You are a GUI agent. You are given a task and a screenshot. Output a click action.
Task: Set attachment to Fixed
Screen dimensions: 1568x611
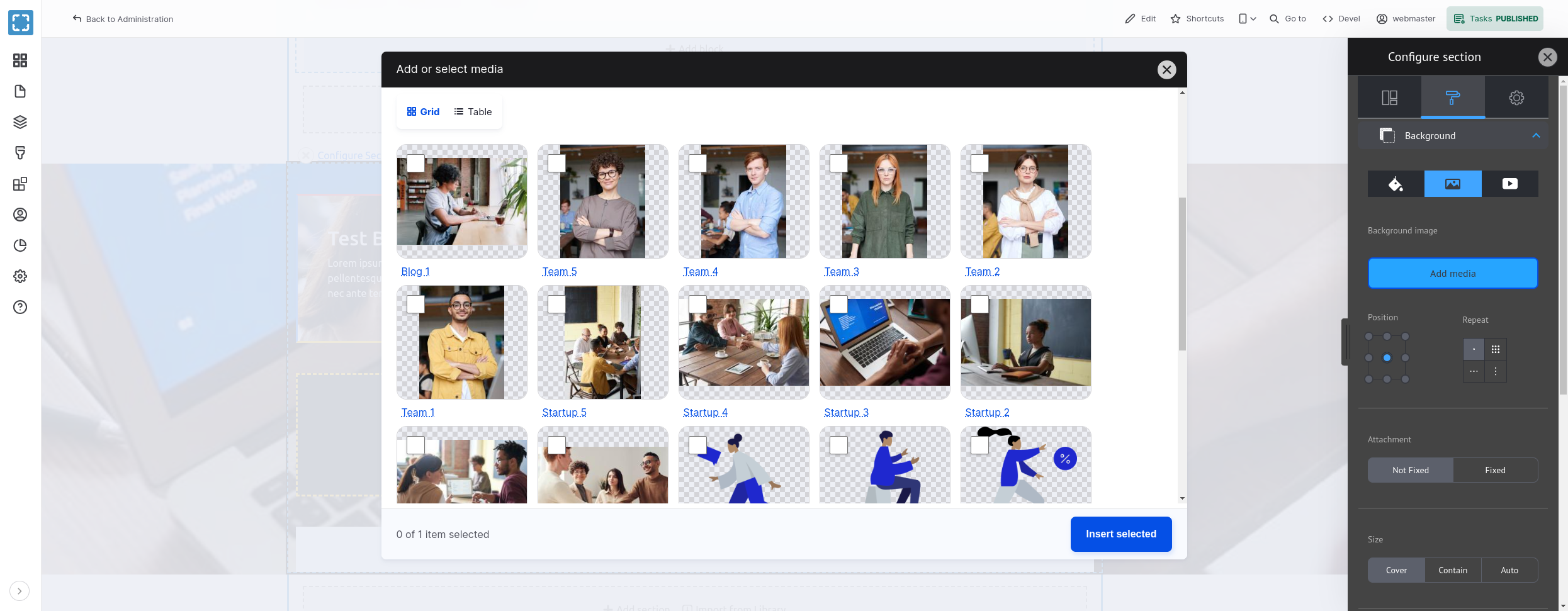click(x=1496, y=470)
